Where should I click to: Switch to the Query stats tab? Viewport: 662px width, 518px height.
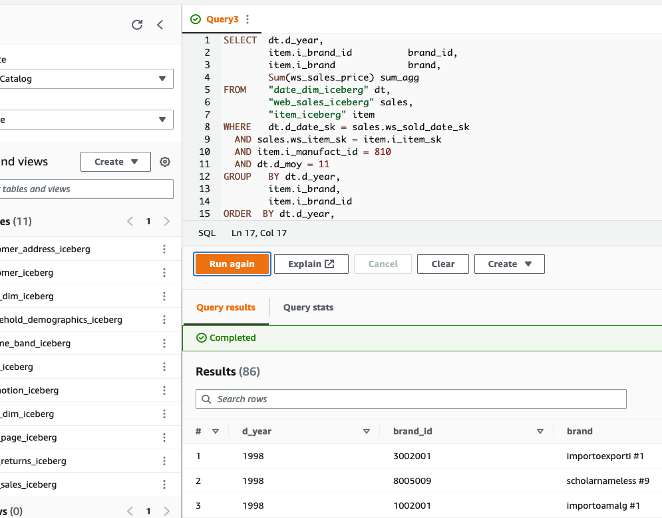(x=308, y=308)
